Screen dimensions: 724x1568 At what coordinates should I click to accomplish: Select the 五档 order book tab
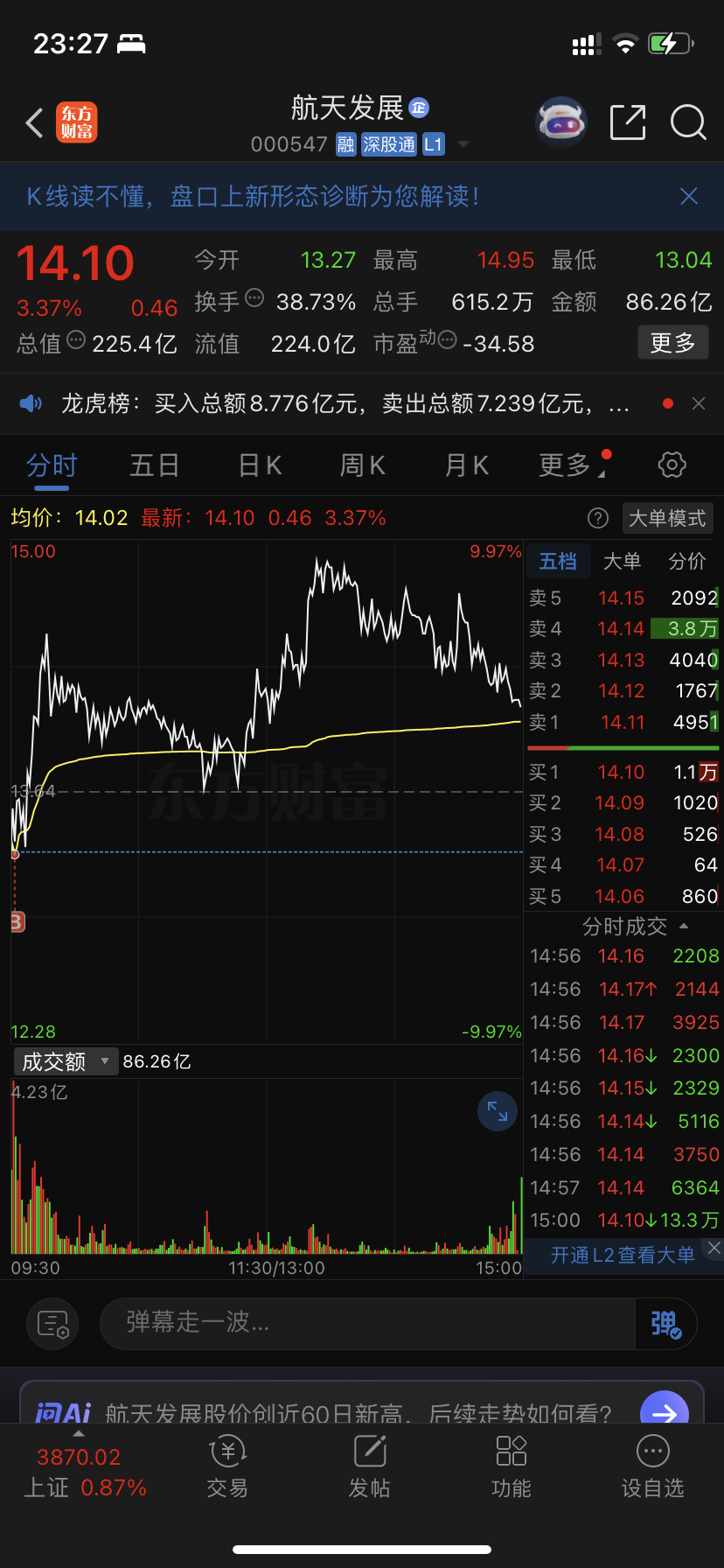click(558, 561)
